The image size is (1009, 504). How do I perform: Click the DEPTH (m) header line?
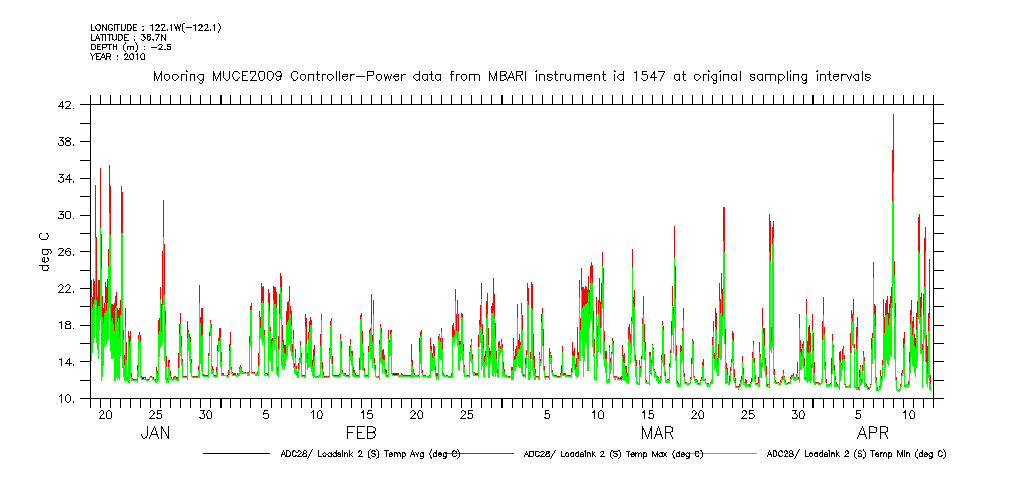[x=132, y=47]
